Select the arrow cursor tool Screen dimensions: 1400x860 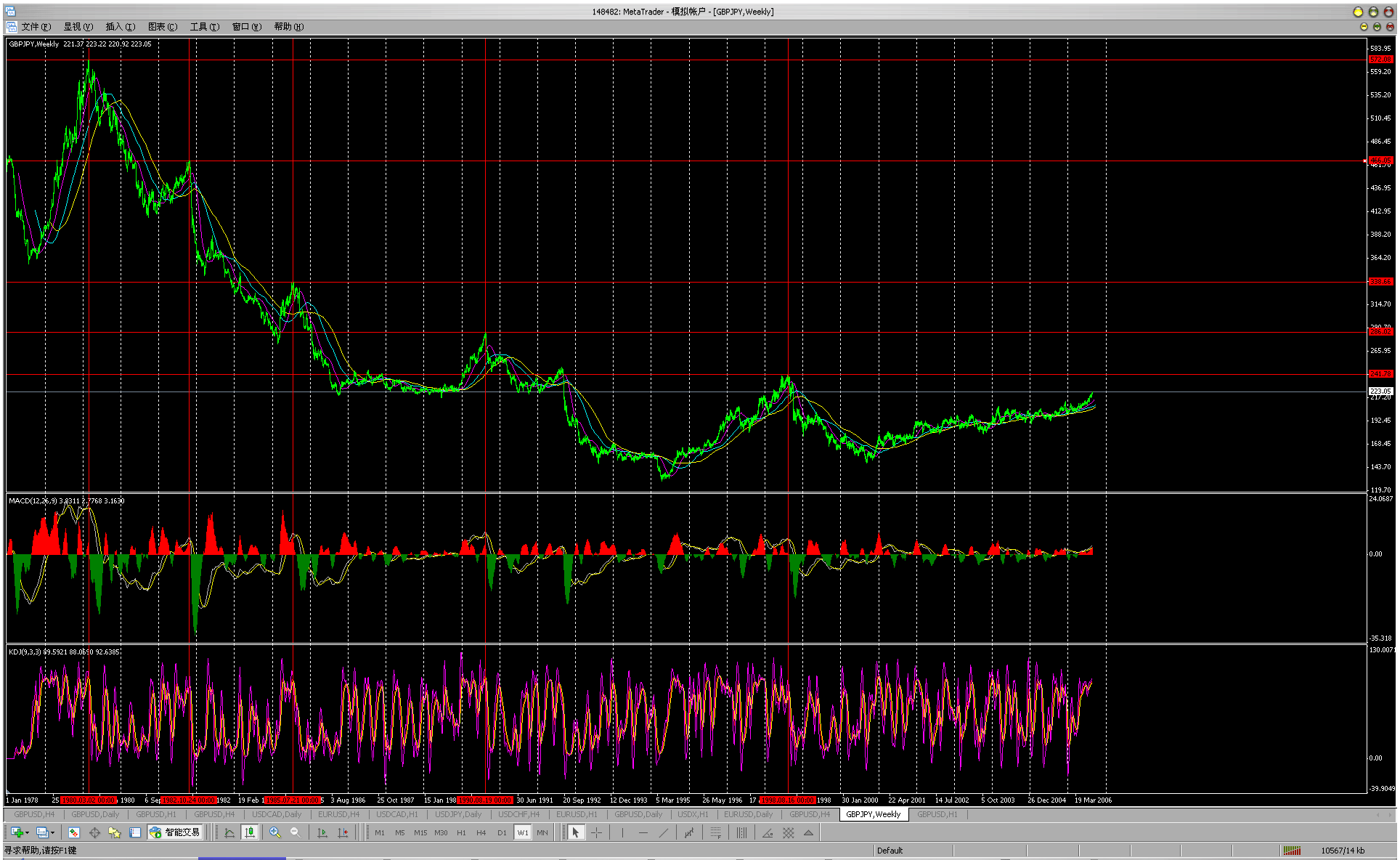point(576,832)
